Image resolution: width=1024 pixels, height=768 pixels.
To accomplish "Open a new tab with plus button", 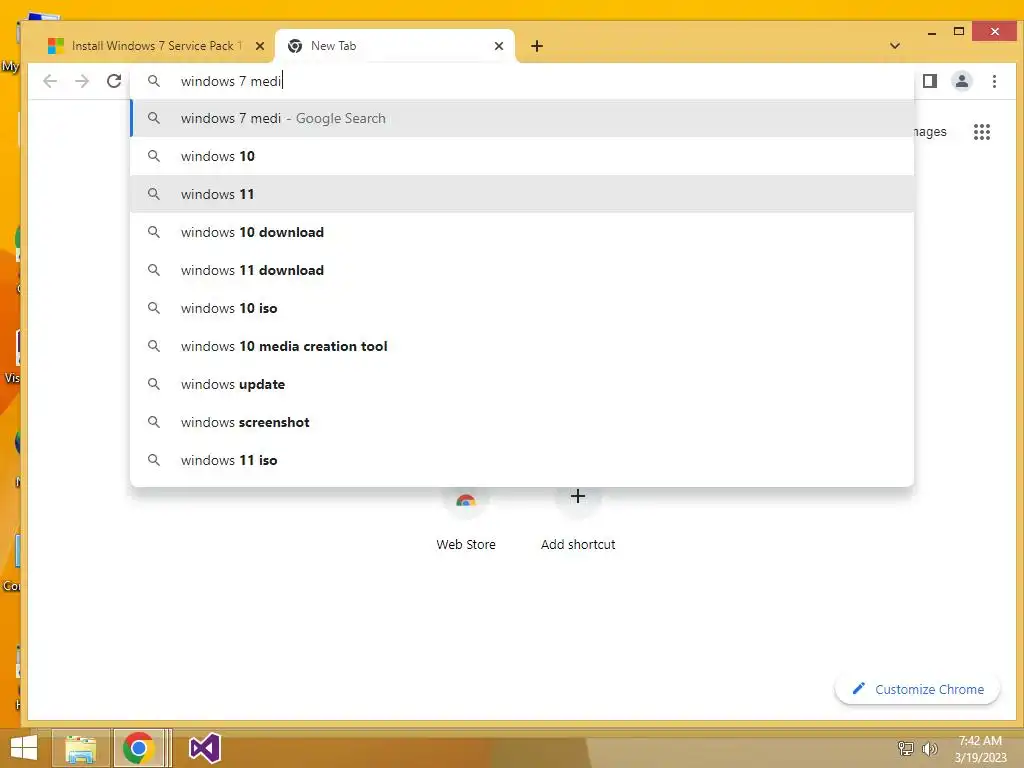I will pyautogui.click(x=537, y=46).
